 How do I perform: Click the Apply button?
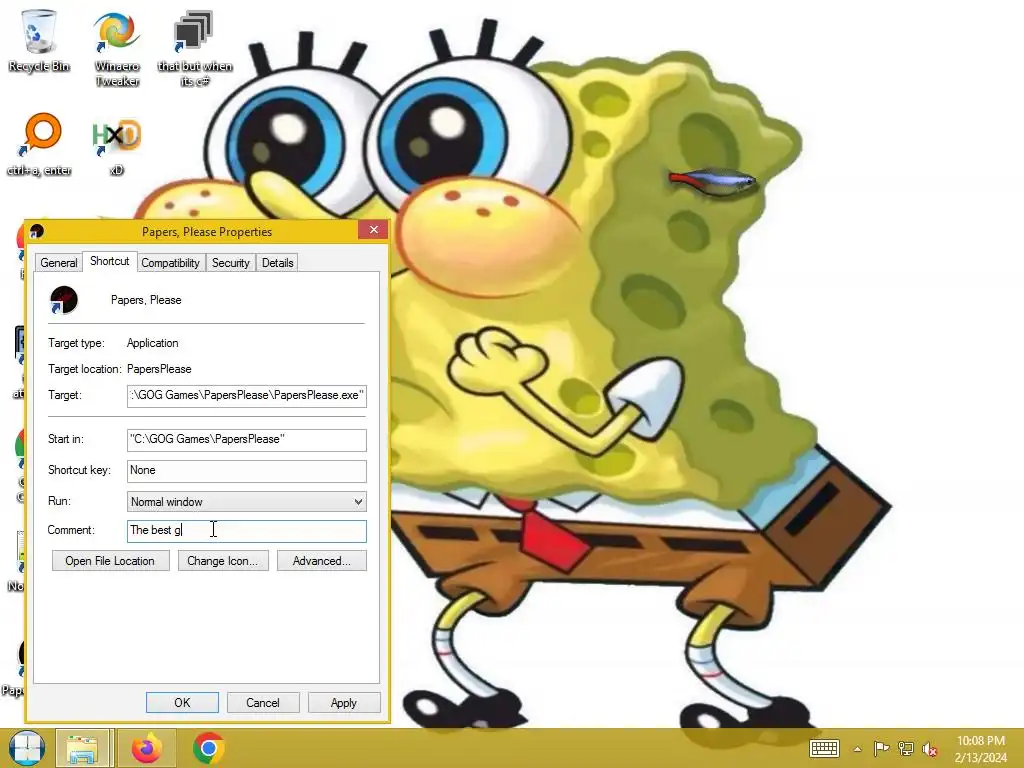click(344, 703)
